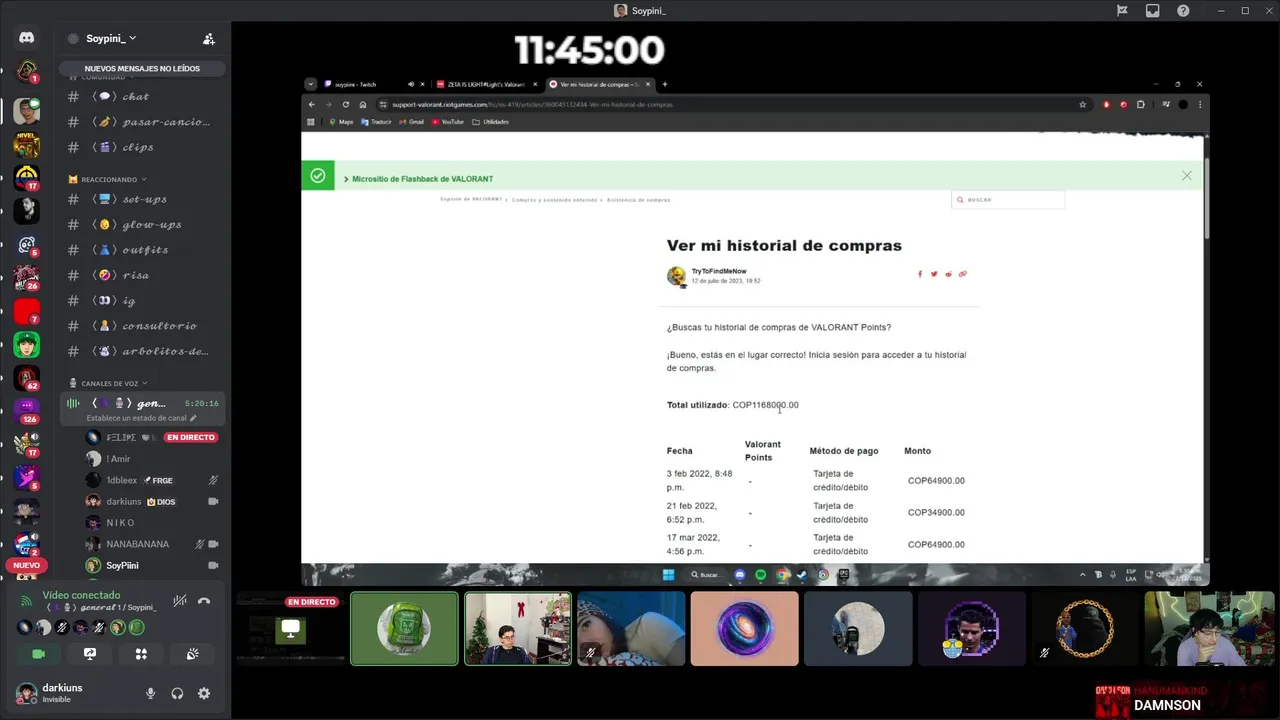Select green avatar video tile
Viewport: 1280px width, 720px height.
pyautogui.click(x=404, y=628)
